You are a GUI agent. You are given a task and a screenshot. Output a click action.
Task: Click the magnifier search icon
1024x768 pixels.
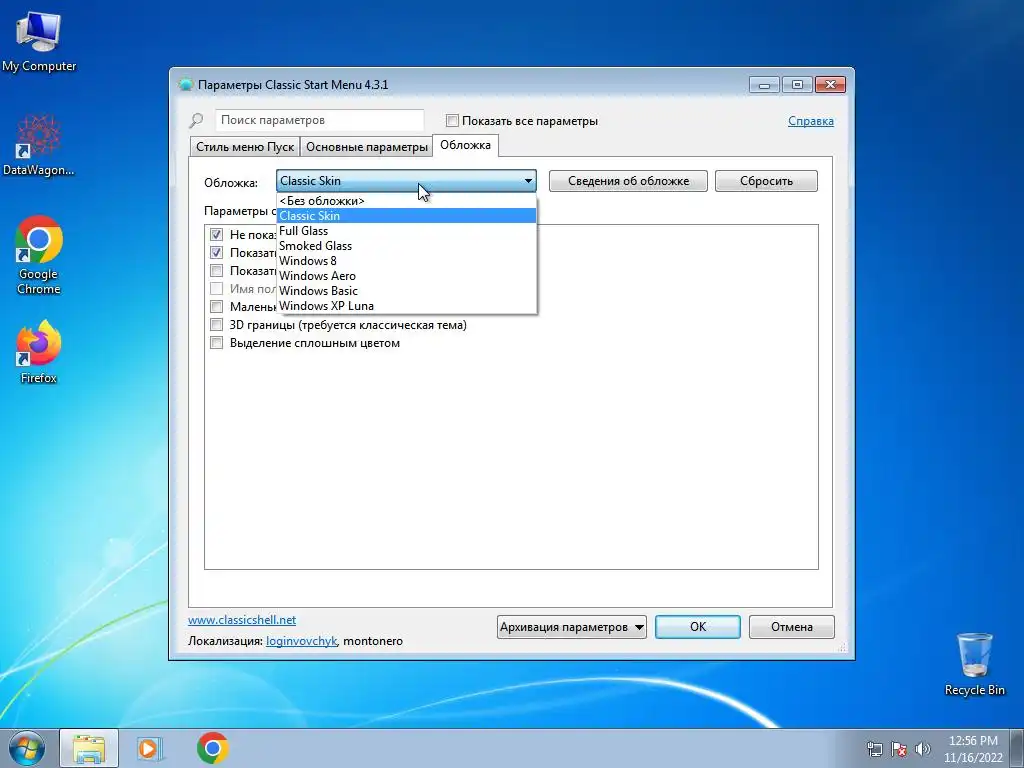[x=196, y=121]
